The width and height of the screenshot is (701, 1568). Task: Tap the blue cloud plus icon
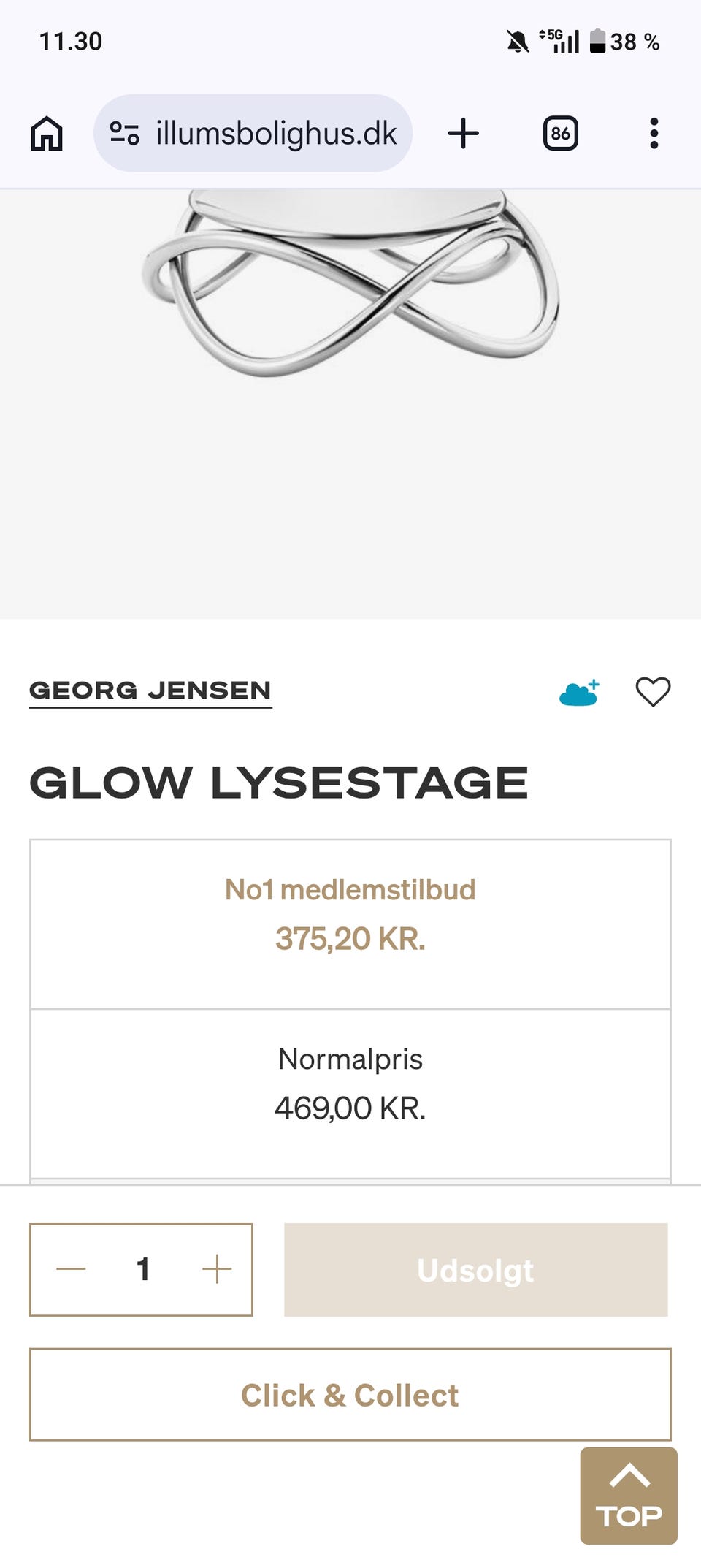(579, 692)
